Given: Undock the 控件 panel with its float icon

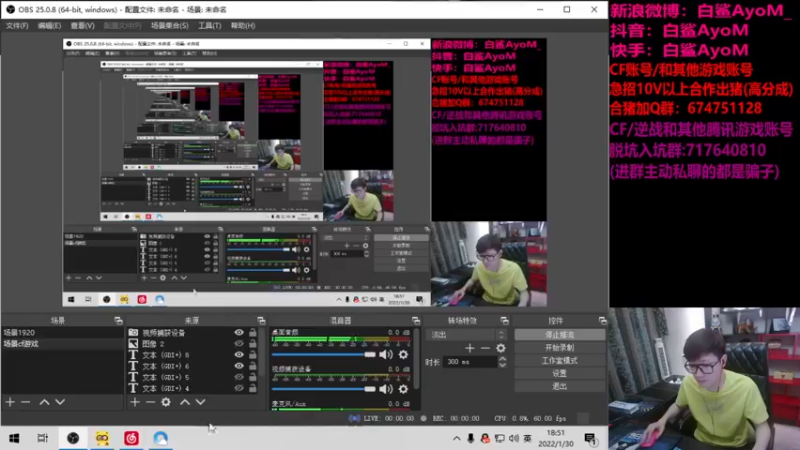Looking at the screenshot, I should [603, 320].
